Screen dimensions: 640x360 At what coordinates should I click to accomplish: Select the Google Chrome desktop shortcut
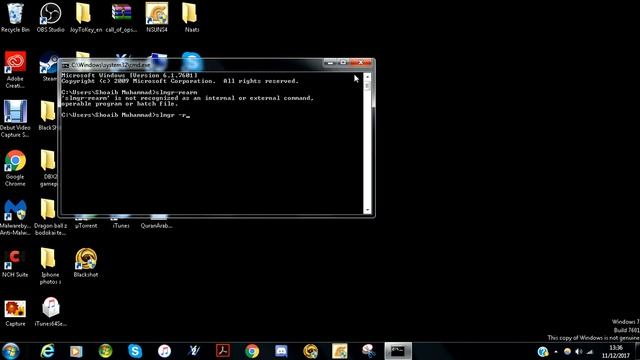pyautogui.click(x=15, y=168)
